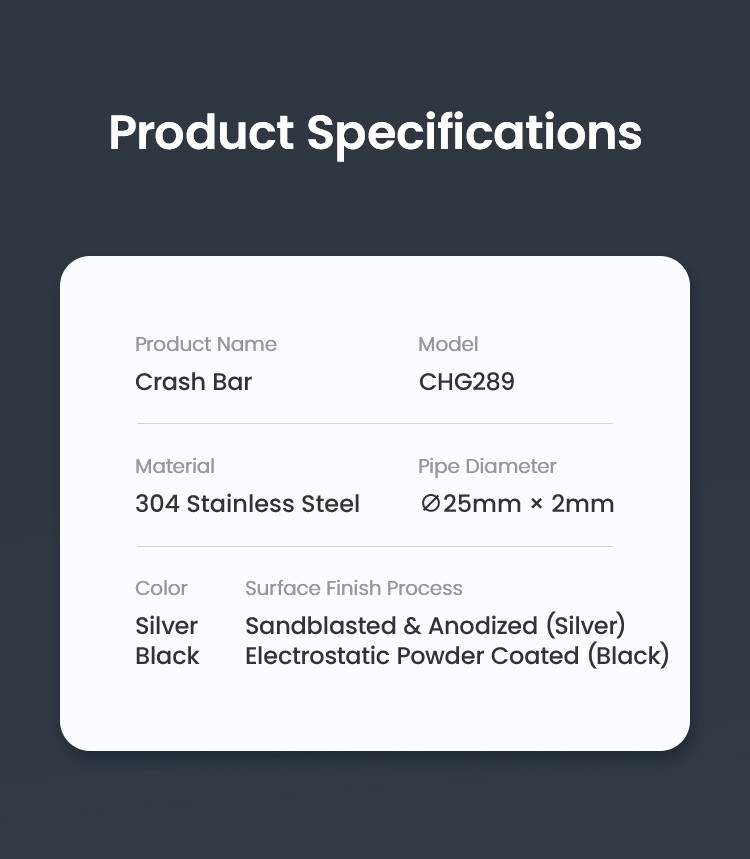Click the ampersand in Sandblasted & Anodized

412,627
